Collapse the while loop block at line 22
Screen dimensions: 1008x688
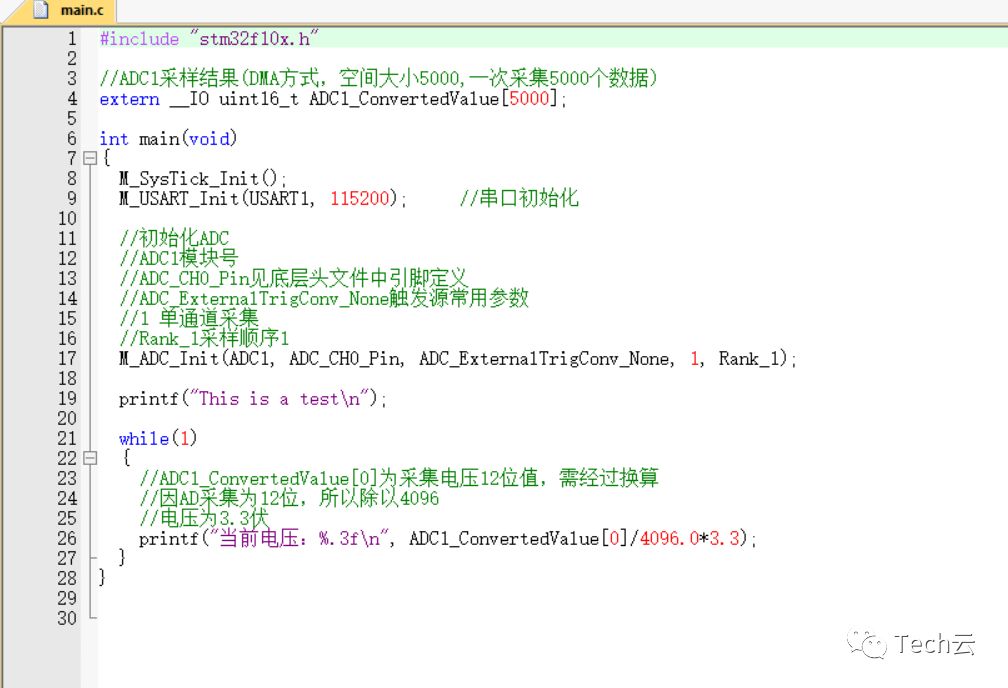(x=90, y=458)
